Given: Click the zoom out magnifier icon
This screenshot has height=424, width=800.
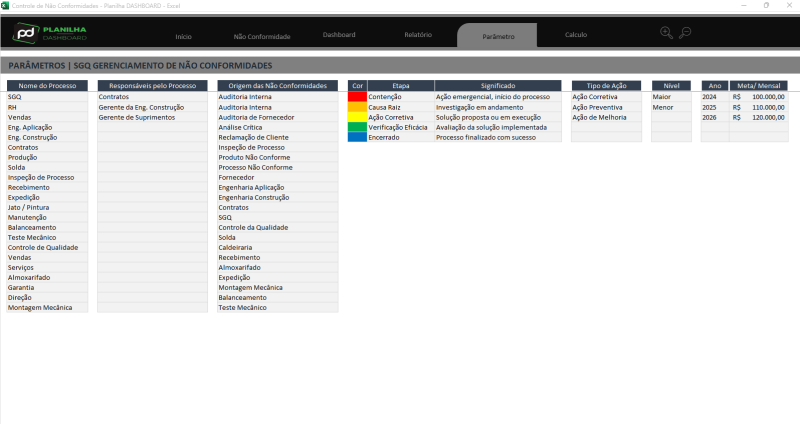Looking at the screenshot, I should coord(685,33).
